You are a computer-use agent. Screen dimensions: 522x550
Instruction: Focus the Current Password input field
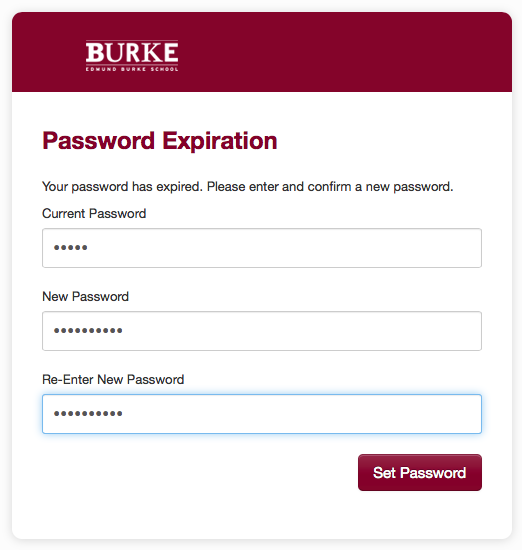pos(262,248)
